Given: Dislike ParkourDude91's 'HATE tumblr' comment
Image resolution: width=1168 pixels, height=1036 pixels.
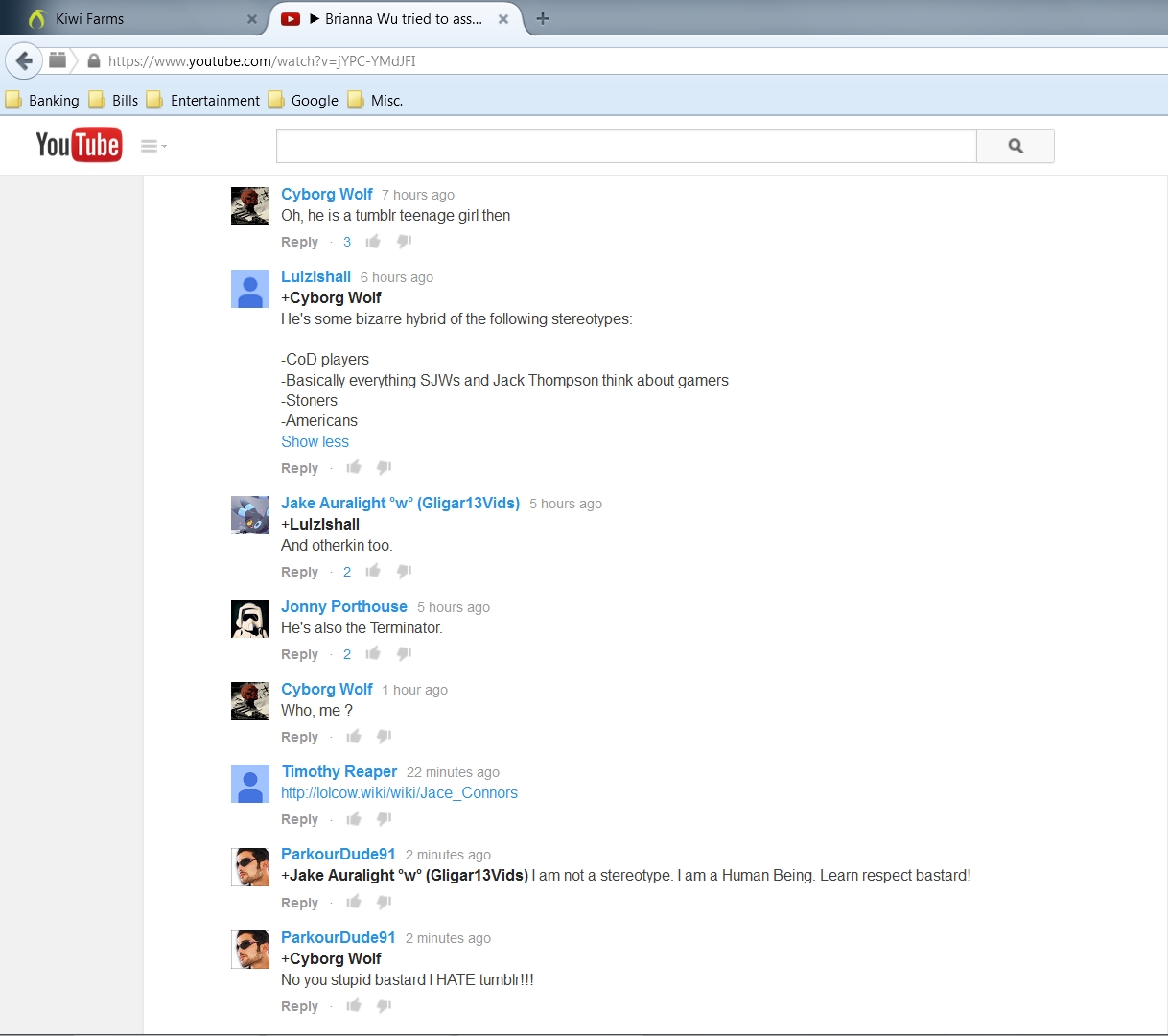Looking at the screenshot, I should pyautogui.click(x=384, y=1006).
